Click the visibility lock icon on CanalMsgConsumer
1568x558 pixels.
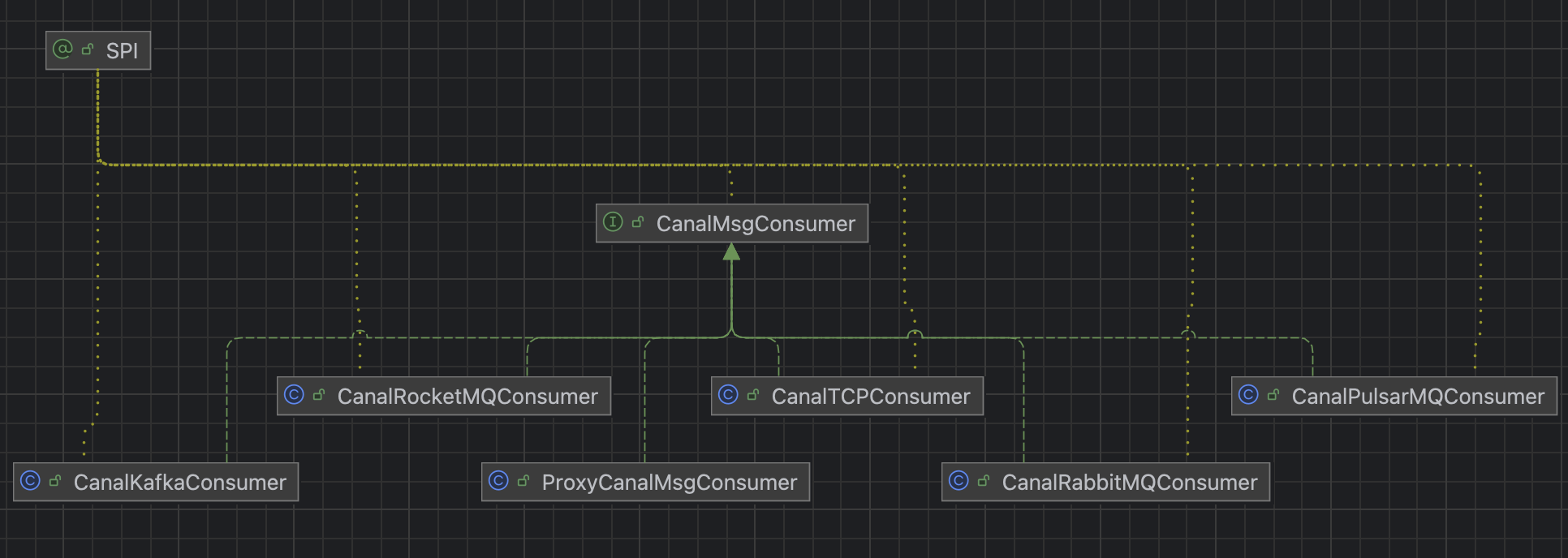pos(638,222)
